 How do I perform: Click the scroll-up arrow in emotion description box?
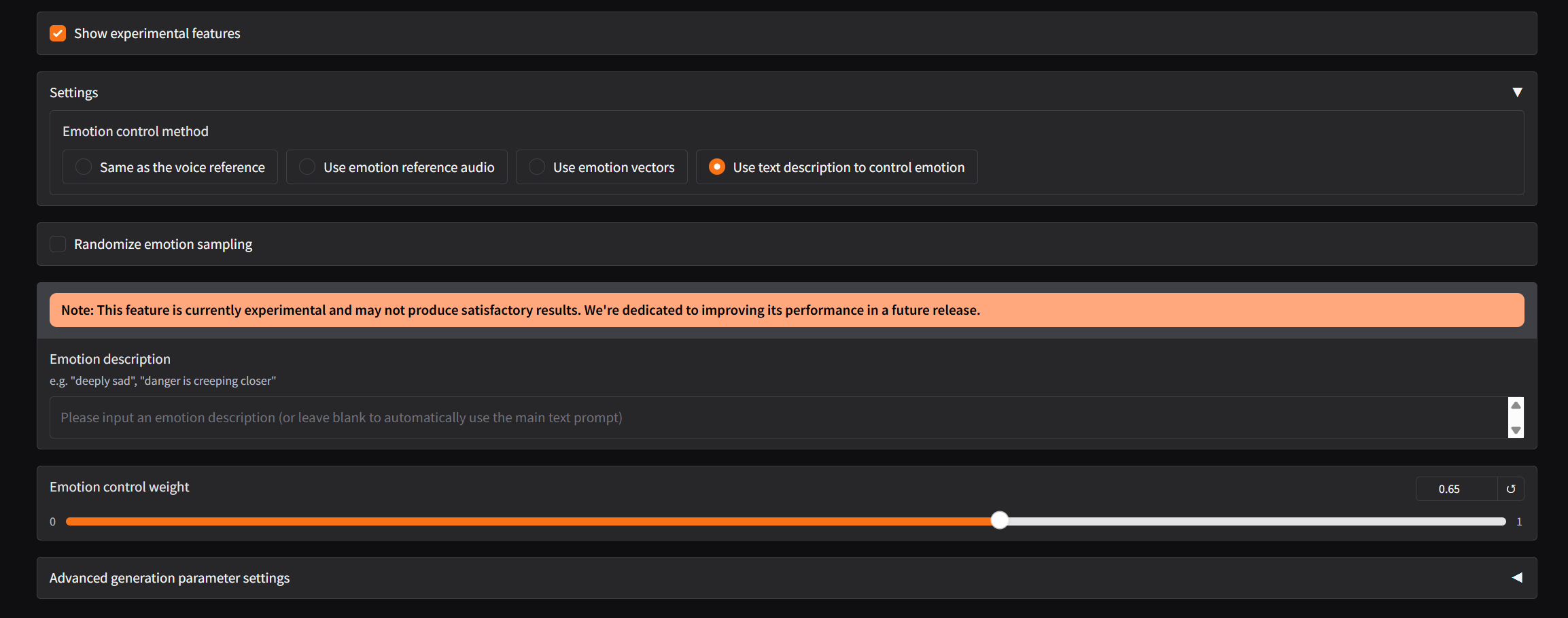click(x=1515, y=405)
